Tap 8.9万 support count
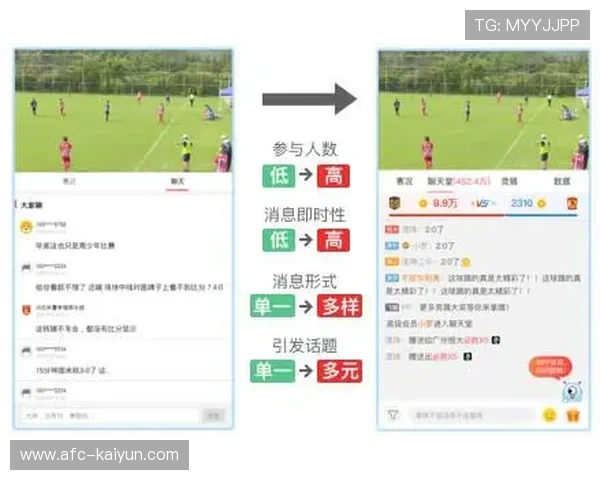 445,203
